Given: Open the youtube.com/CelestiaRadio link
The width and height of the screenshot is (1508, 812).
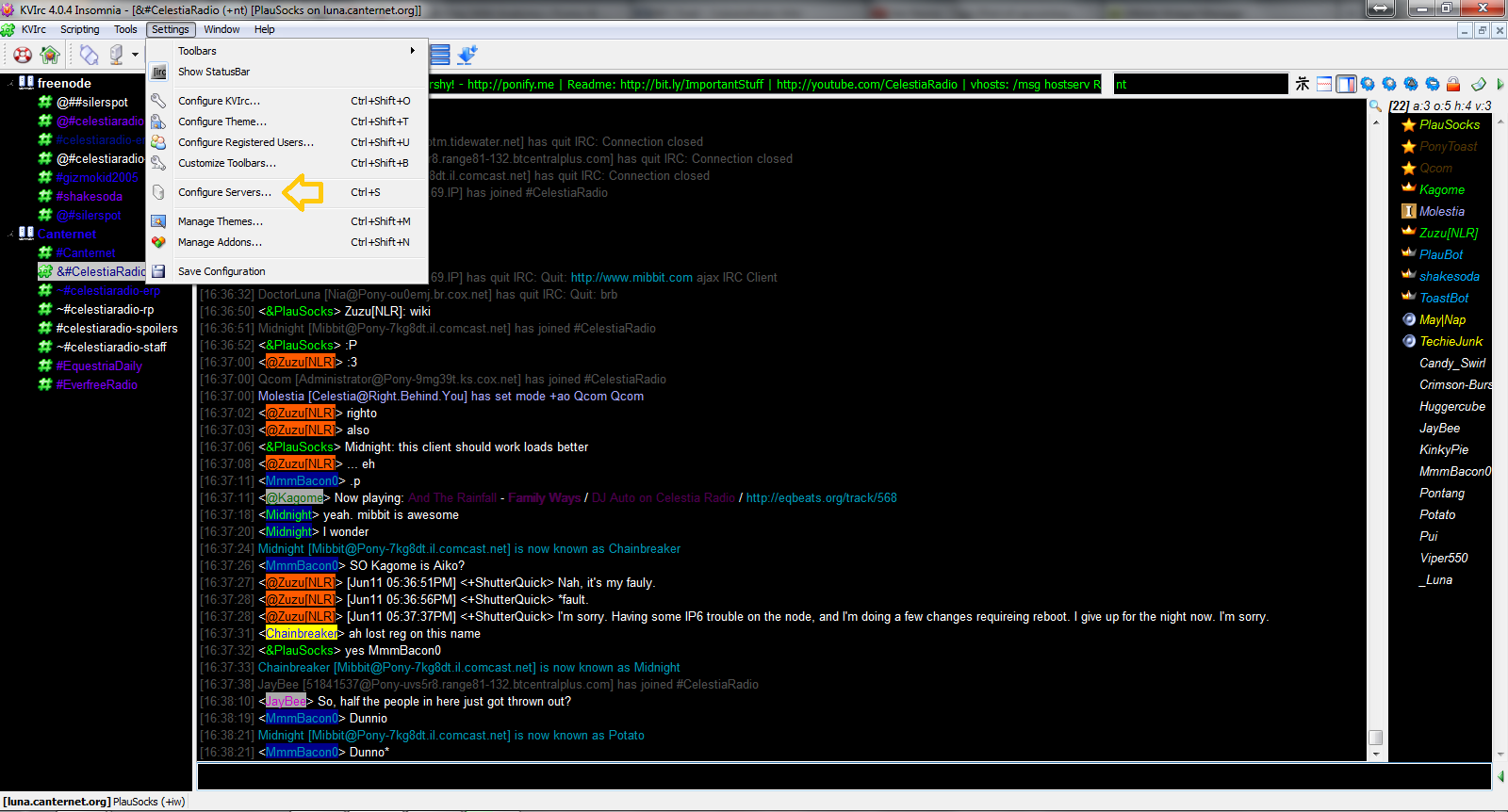Looking at the screenshot, I should (867, 84).
